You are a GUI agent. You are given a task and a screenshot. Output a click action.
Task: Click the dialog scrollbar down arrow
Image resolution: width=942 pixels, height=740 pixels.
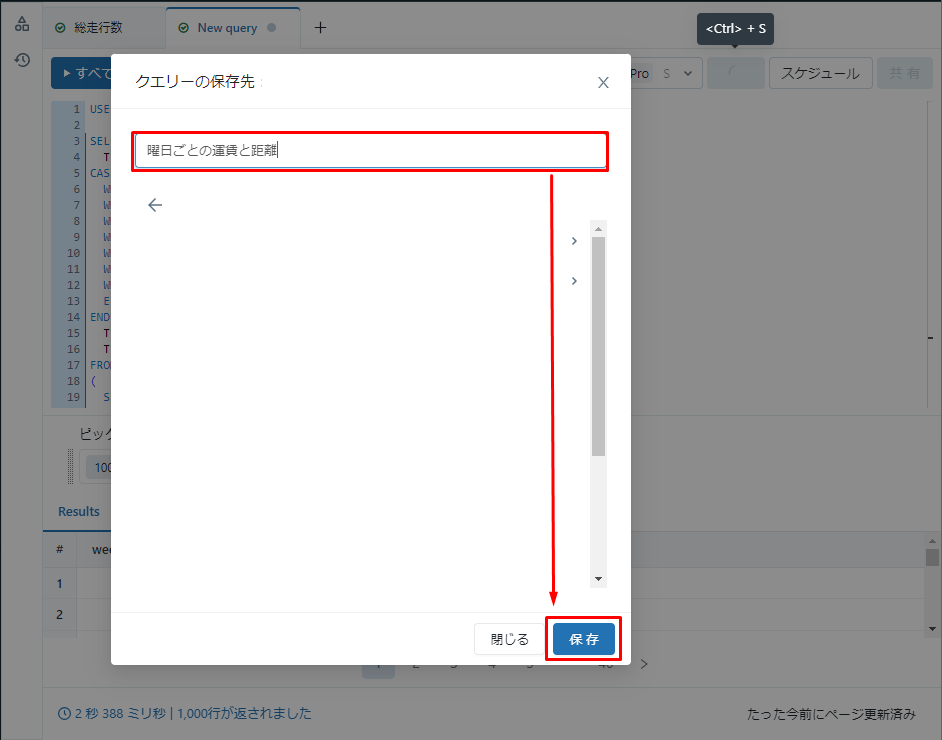(x=598, y=579)
